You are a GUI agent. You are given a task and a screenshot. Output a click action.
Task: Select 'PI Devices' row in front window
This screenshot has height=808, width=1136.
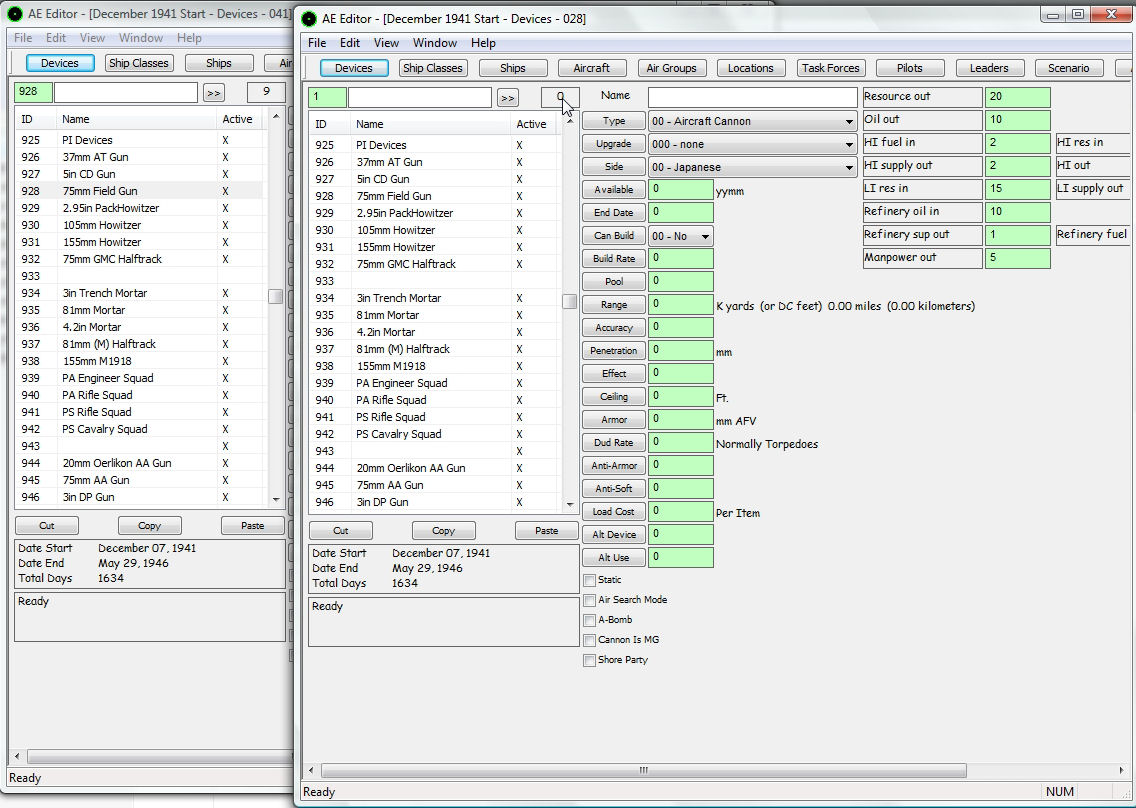[433, 145]
